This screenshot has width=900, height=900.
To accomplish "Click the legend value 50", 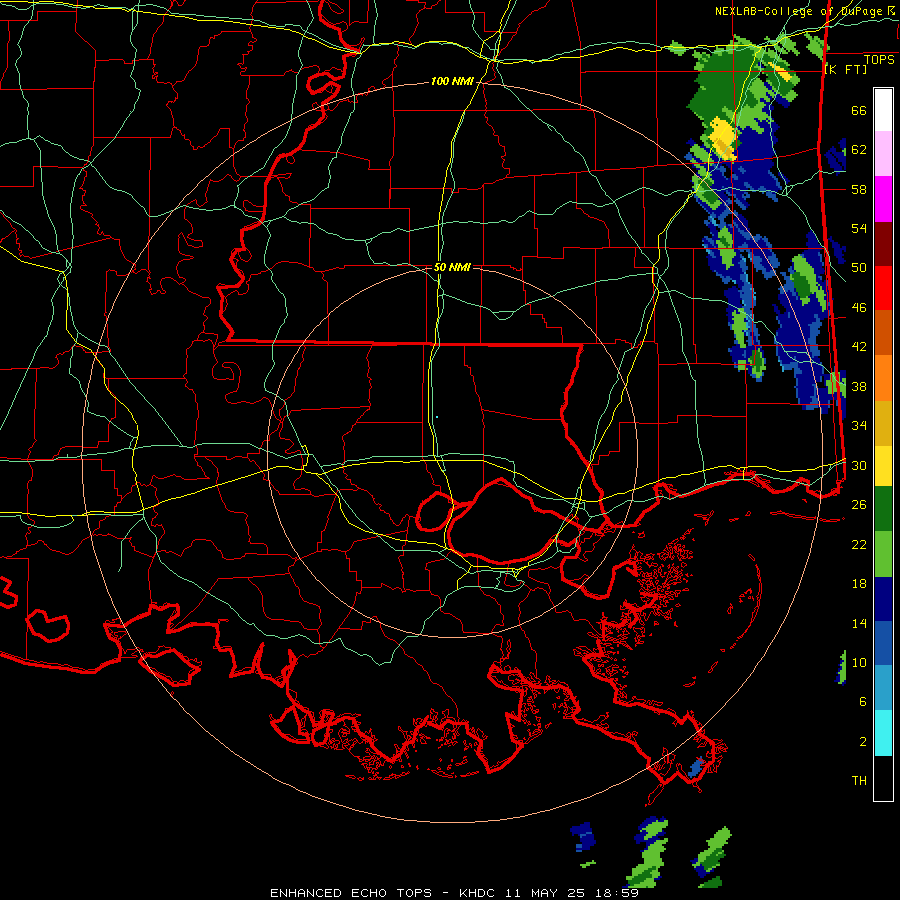I will tap(859, 268).
